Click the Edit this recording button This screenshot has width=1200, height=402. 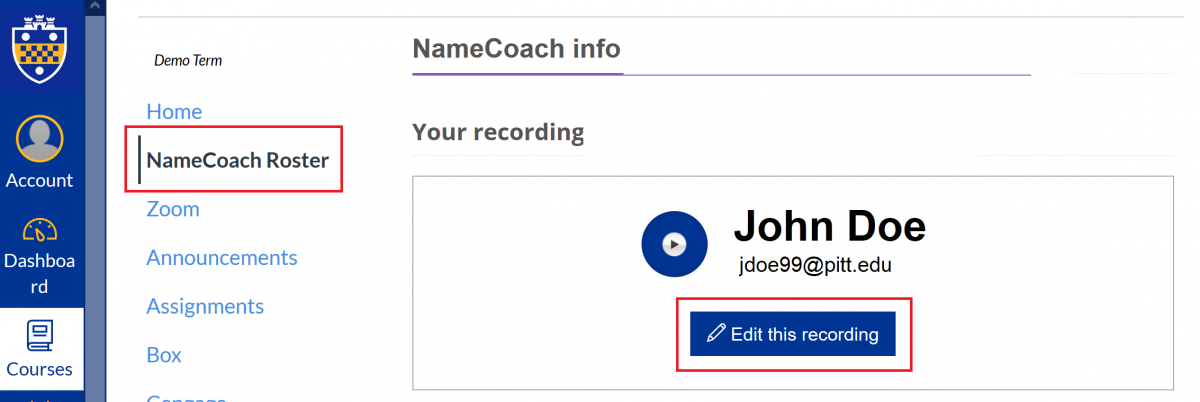[x=793, y=334]
